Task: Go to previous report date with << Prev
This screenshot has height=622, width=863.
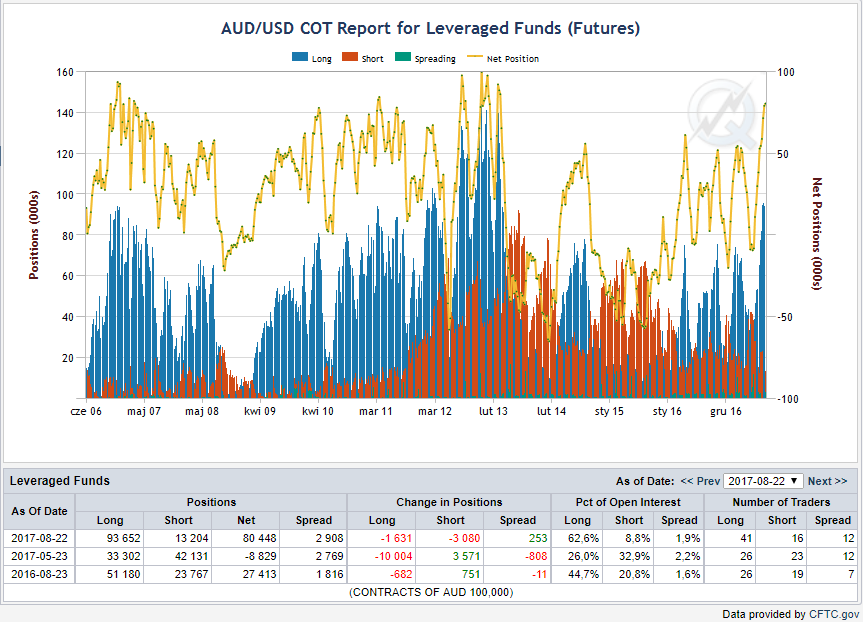Action: [700, 481]
